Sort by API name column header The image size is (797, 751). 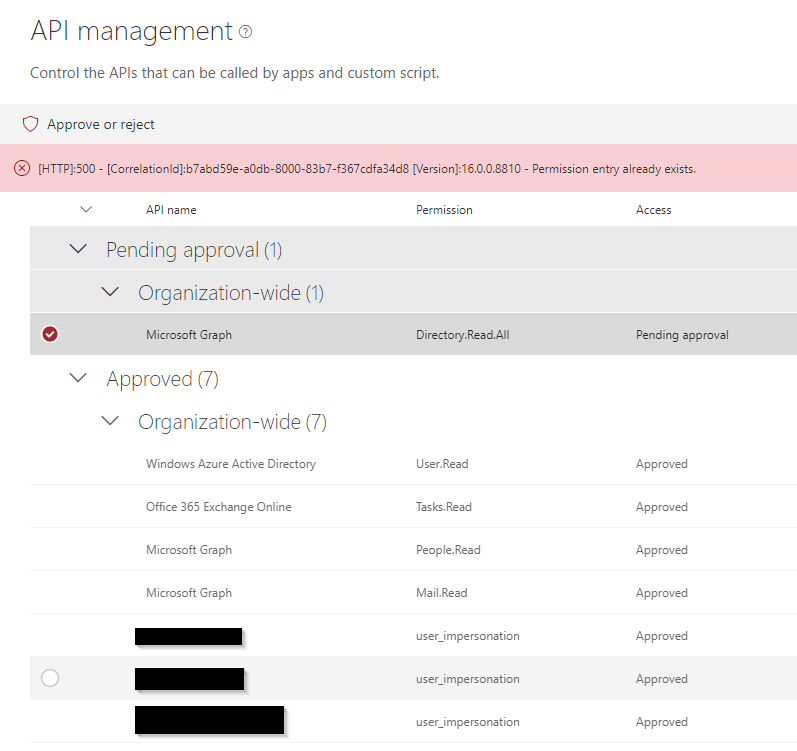pyautogui.click(x=171, y=210)
